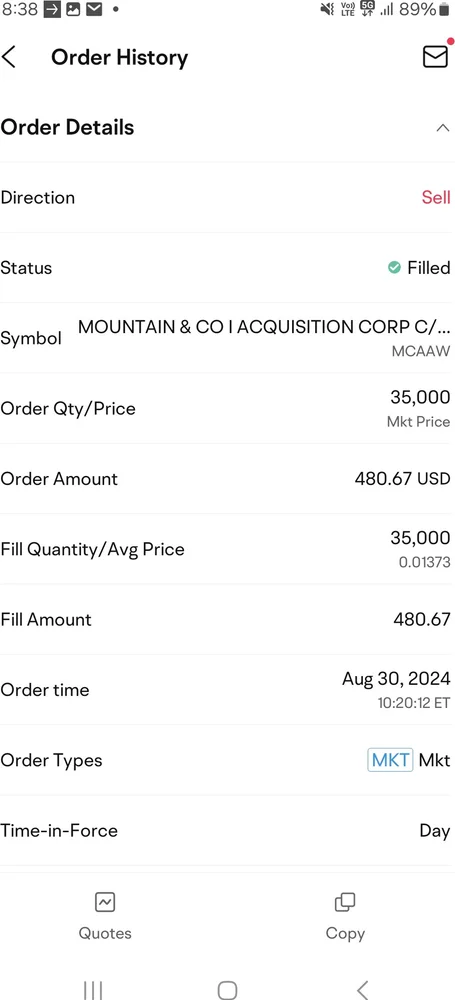Viewport: 455px width, 1000px height.
Task: Tap the MKT order type badge
Action: click(391, 760)
